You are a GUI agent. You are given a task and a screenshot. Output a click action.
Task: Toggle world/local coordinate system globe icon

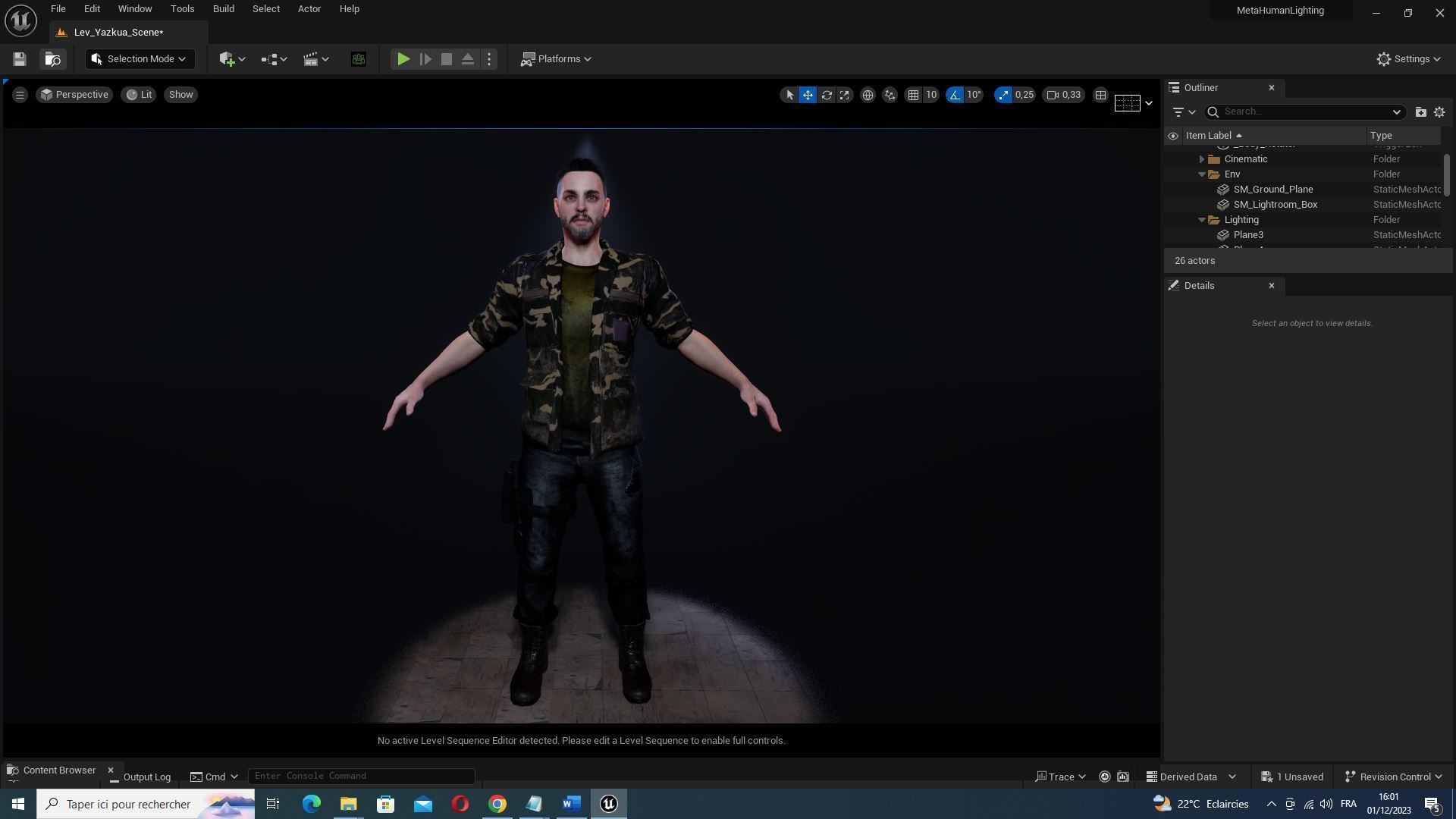868,95
